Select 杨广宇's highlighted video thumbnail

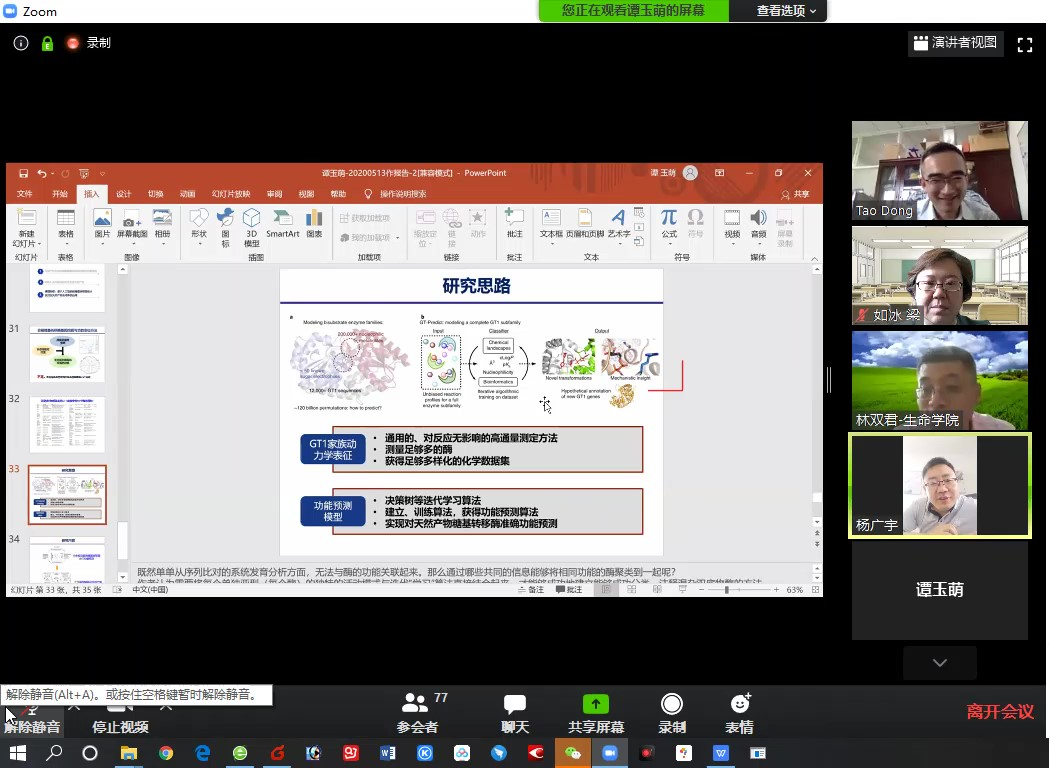pos(939,485)
